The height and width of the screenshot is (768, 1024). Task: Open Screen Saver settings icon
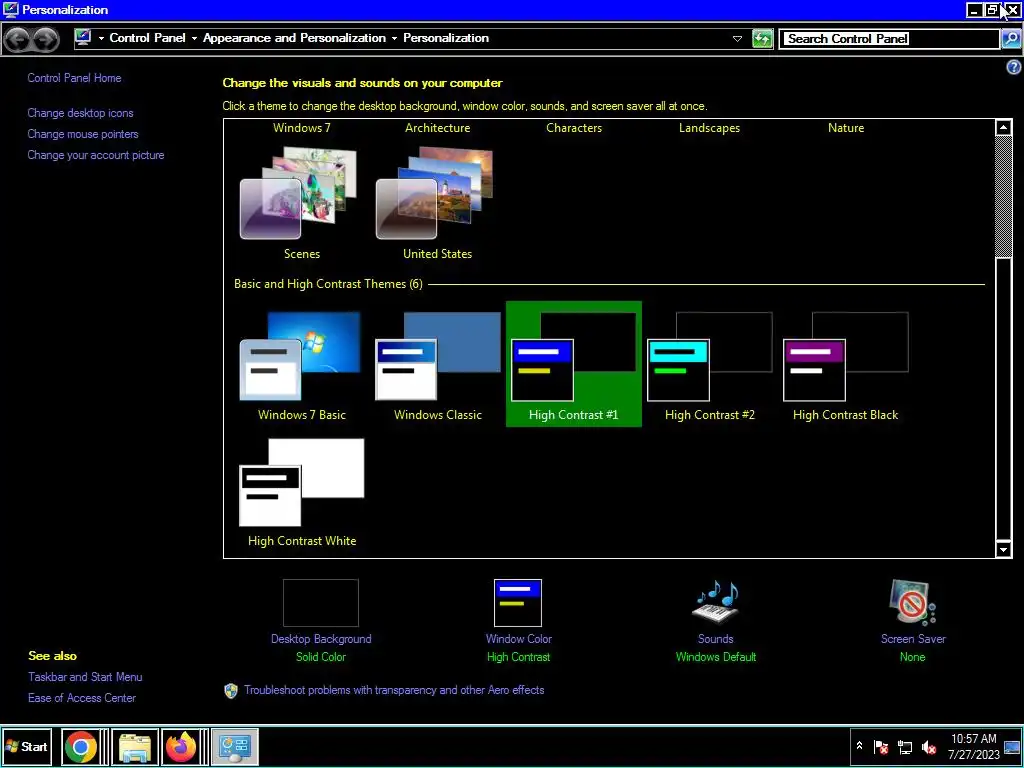pyautogui.click(x=913, y=602)
